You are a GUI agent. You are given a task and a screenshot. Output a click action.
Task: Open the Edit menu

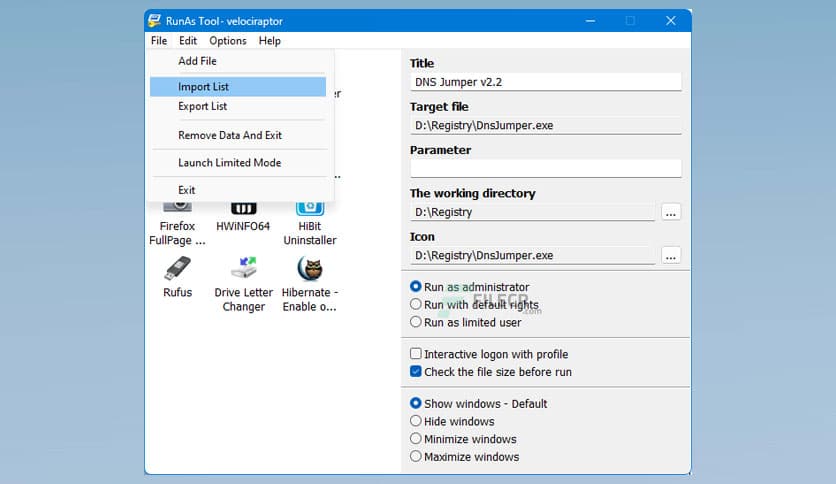coord(188,41)
